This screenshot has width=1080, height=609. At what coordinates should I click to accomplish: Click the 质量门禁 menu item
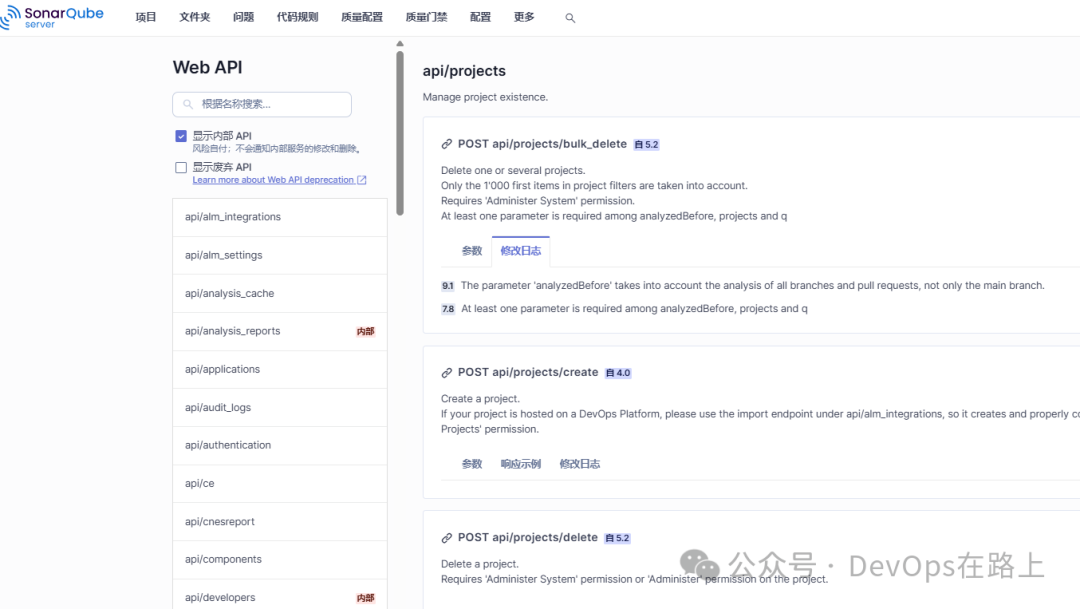tap(426, 17)
